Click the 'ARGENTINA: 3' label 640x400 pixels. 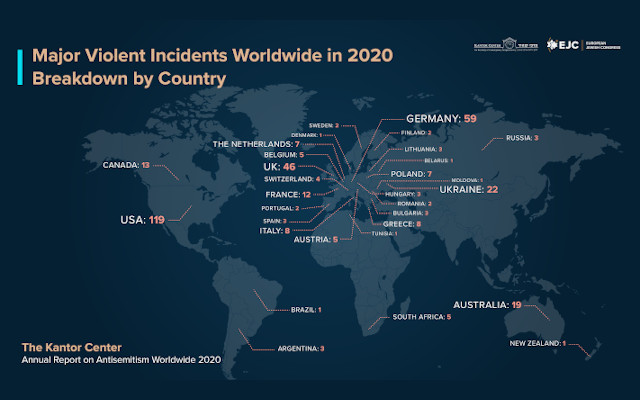[x=301, y=349]
